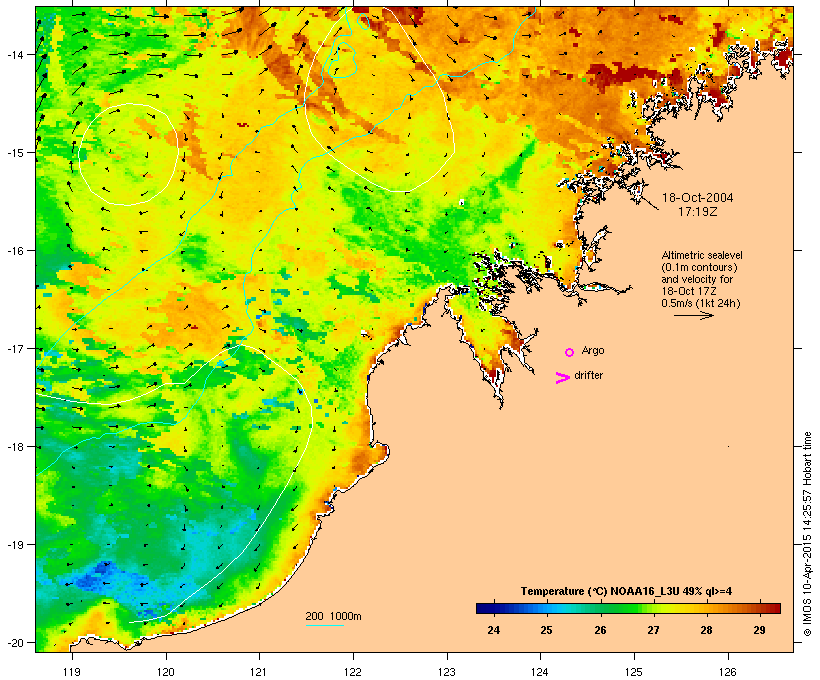This screenshot has height=680, width=820.
Task: Click the latitude axis label -19
Action: [14, 545]
